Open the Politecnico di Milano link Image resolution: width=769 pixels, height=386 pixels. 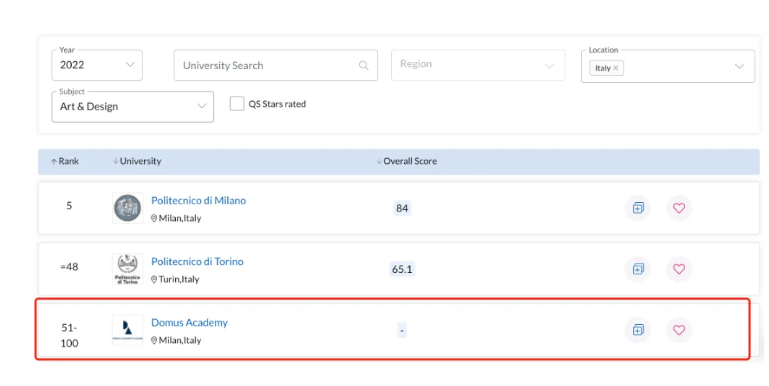199,200
